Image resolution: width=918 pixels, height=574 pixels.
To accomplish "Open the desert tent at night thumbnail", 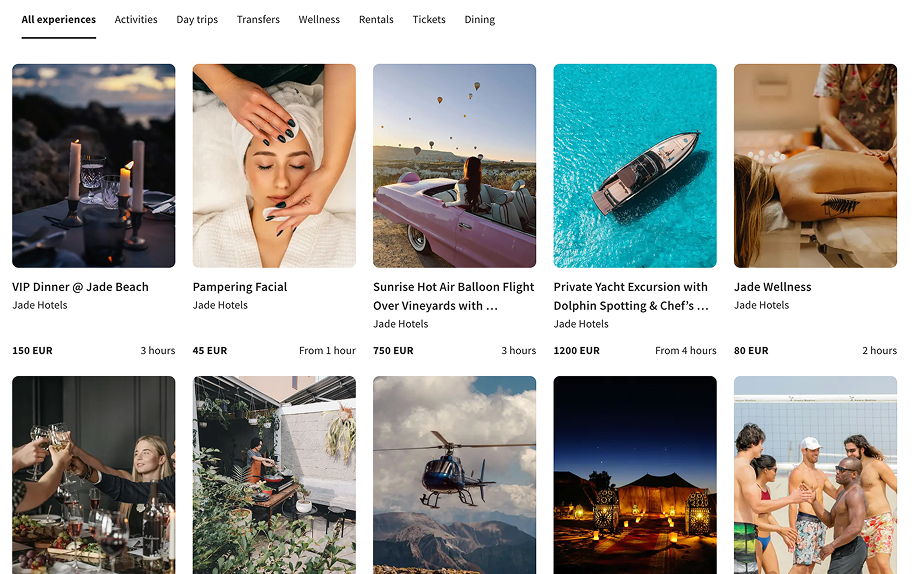I will [635, 475].
